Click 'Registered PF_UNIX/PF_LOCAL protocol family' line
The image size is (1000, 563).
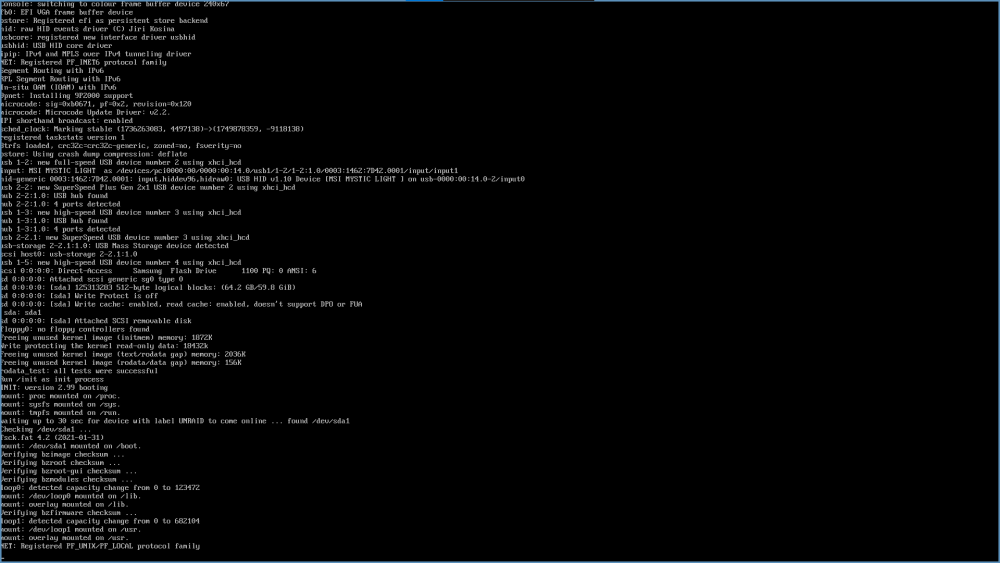(100, 546)
